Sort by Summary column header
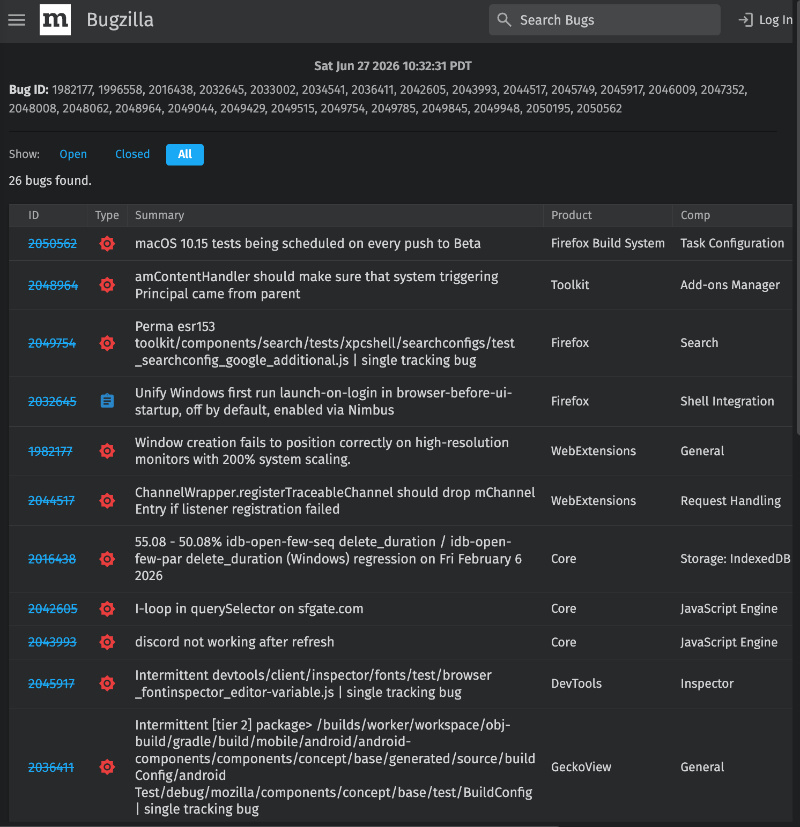The height and width of the screenshot is (827, 800). click(159, 215)
